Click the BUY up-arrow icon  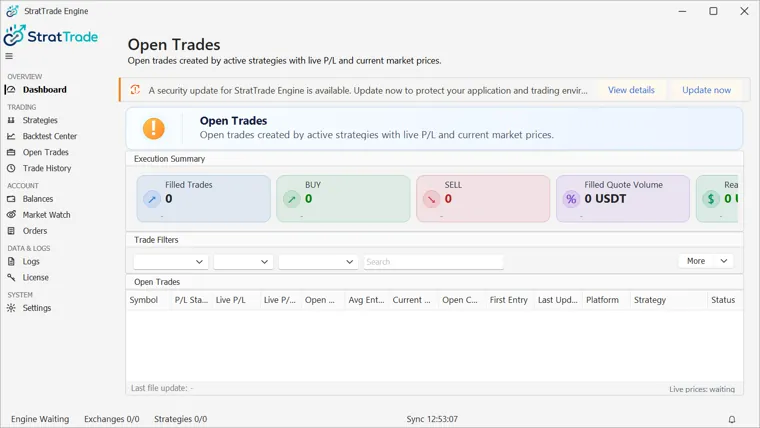(x=291, y=199)
